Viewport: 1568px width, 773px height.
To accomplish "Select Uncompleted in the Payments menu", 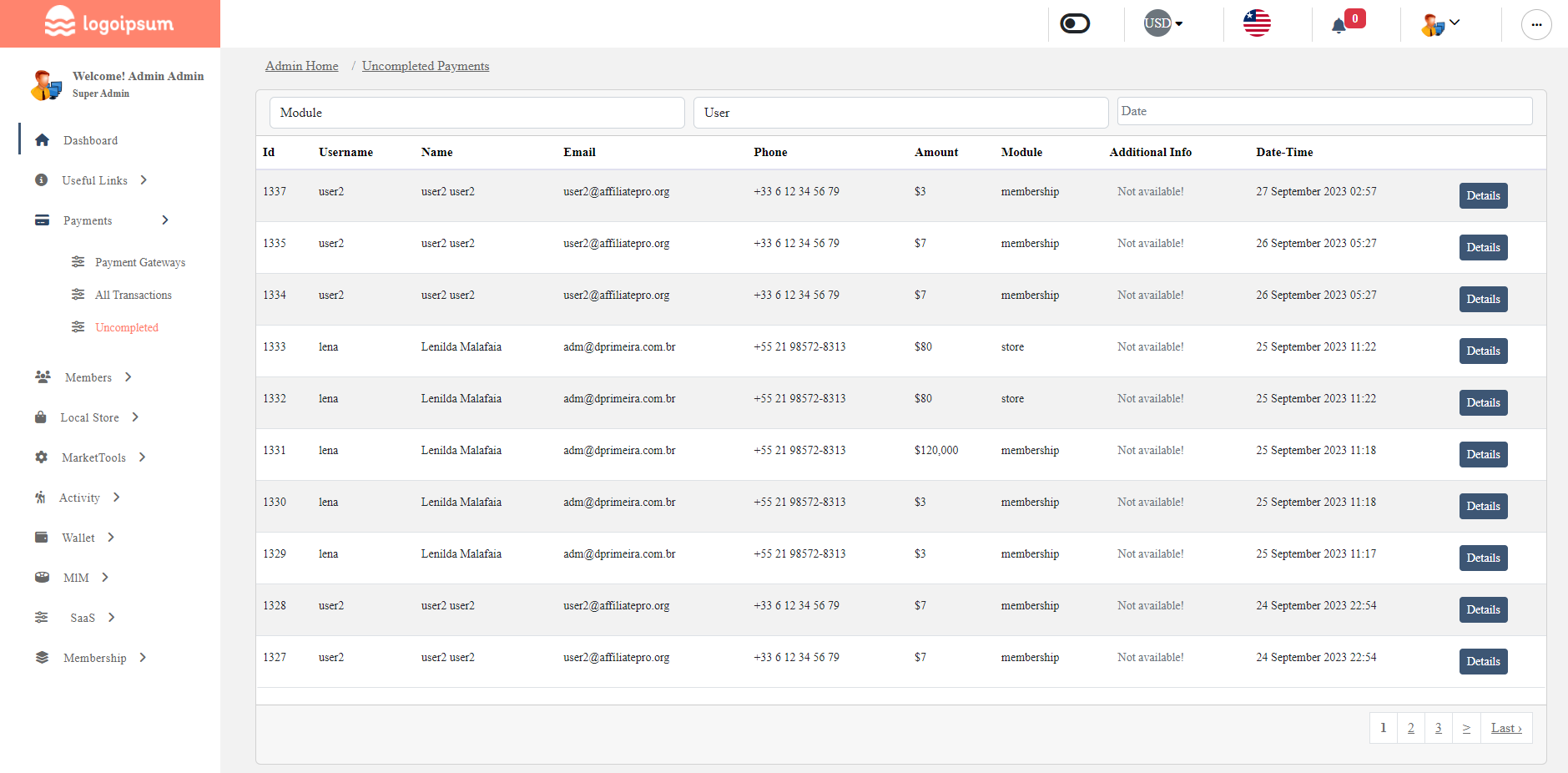I will pyautogui.click(x=126, y=327).
